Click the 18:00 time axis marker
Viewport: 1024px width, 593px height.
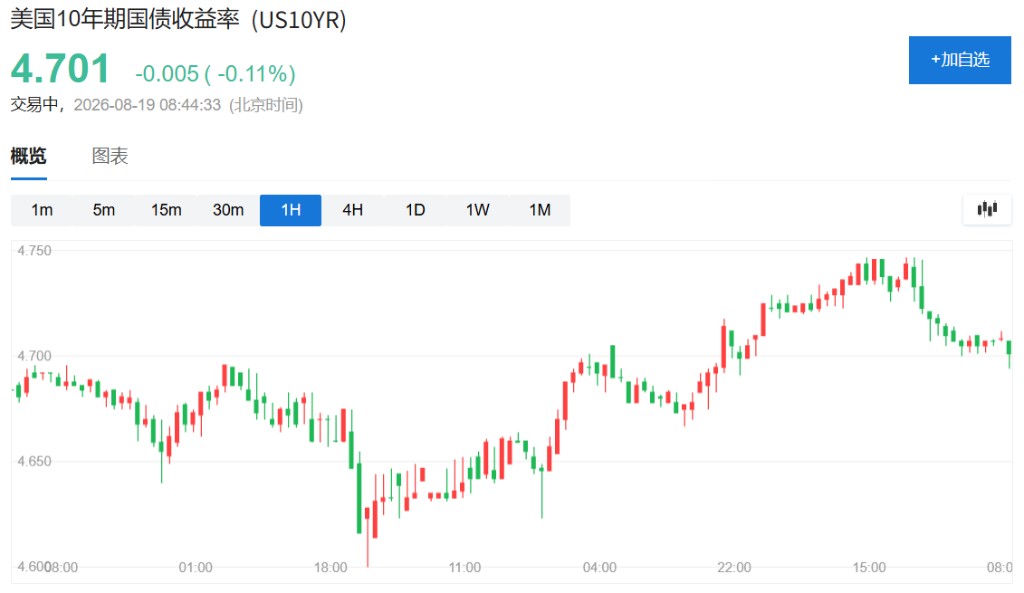pos(330,568)
